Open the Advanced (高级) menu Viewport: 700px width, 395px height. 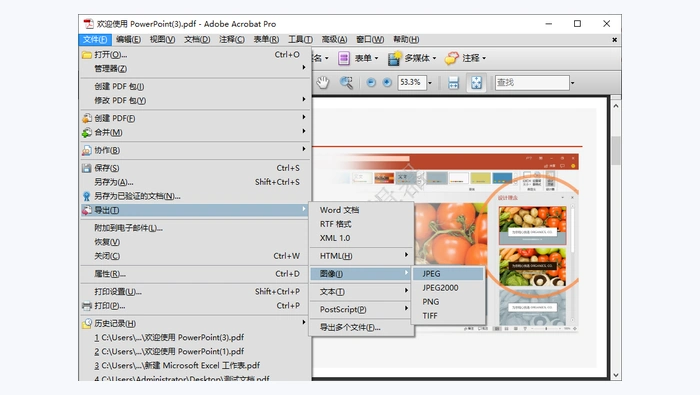point(334,40)
